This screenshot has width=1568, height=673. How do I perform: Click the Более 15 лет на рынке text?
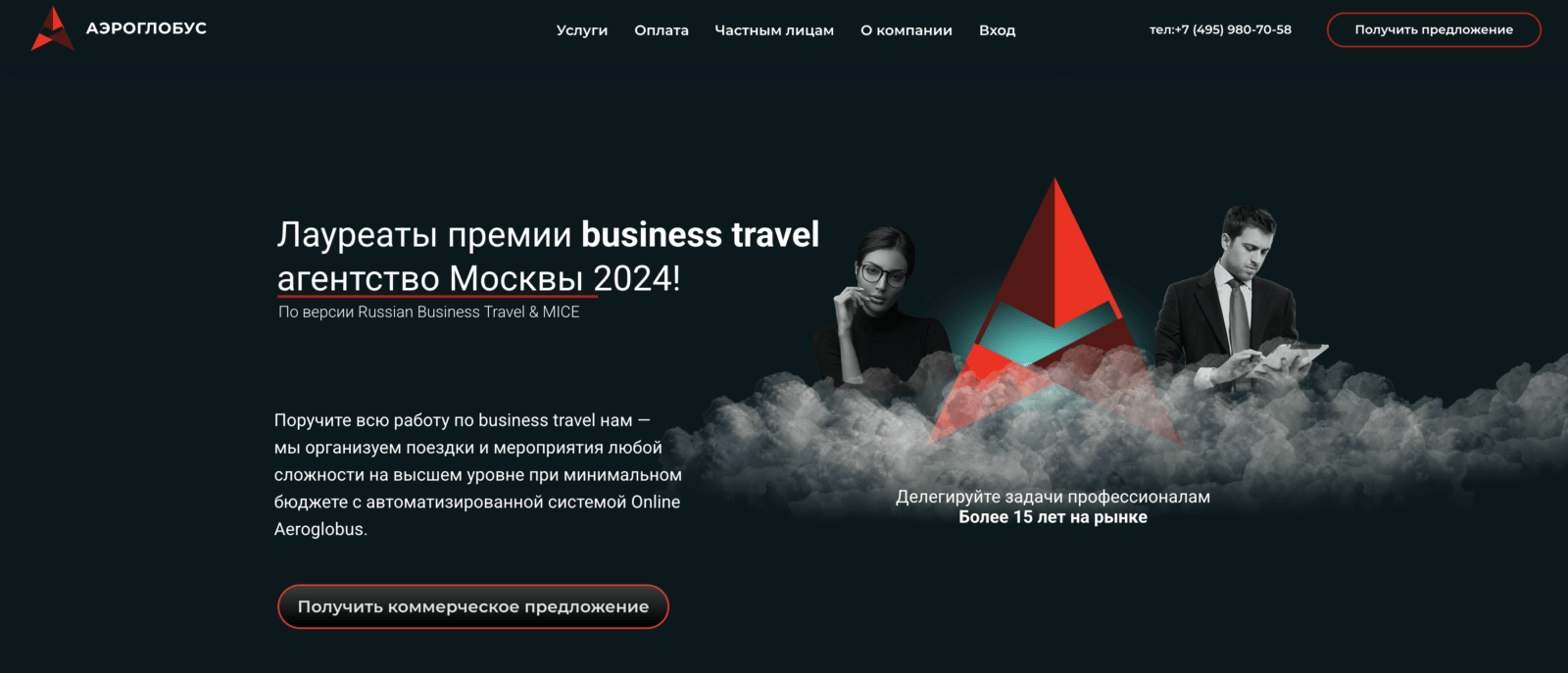tap(1053, 517)
